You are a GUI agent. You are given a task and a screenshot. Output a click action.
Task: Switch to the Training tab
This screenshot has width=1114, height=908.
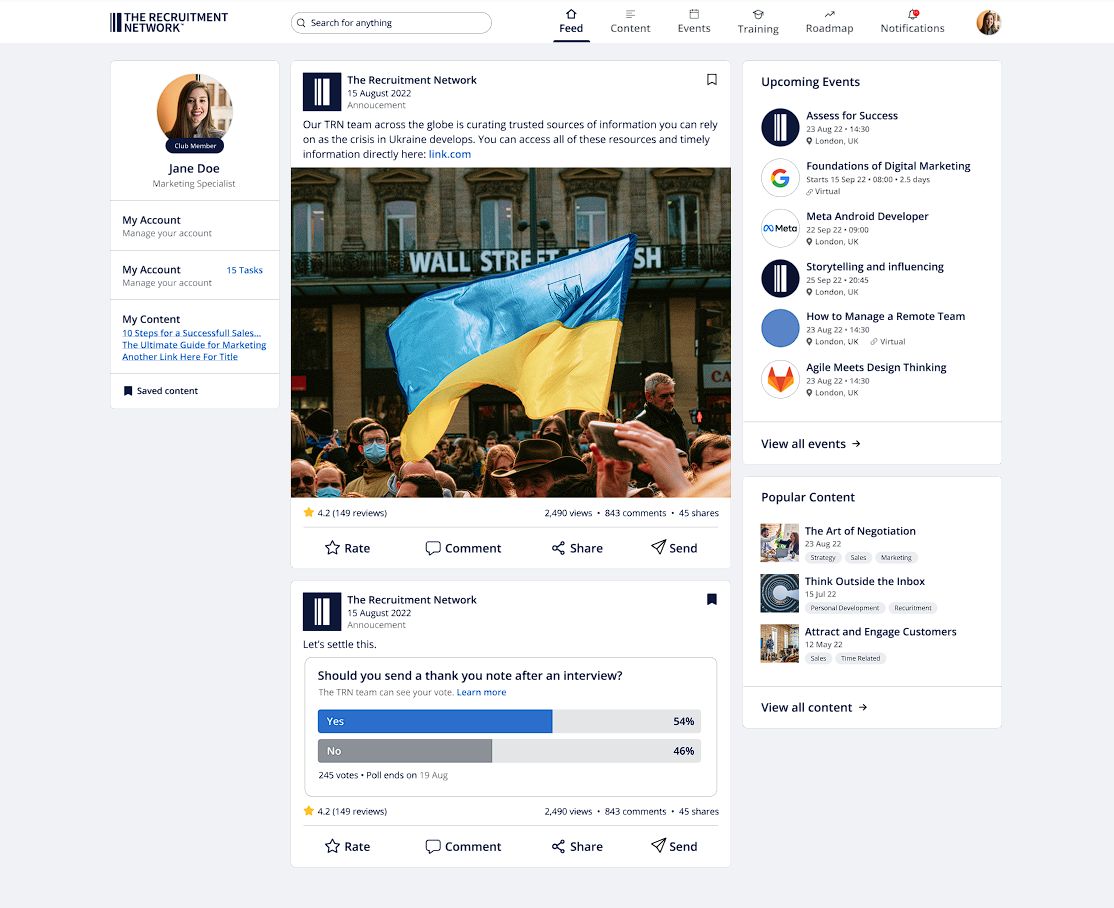758,22
